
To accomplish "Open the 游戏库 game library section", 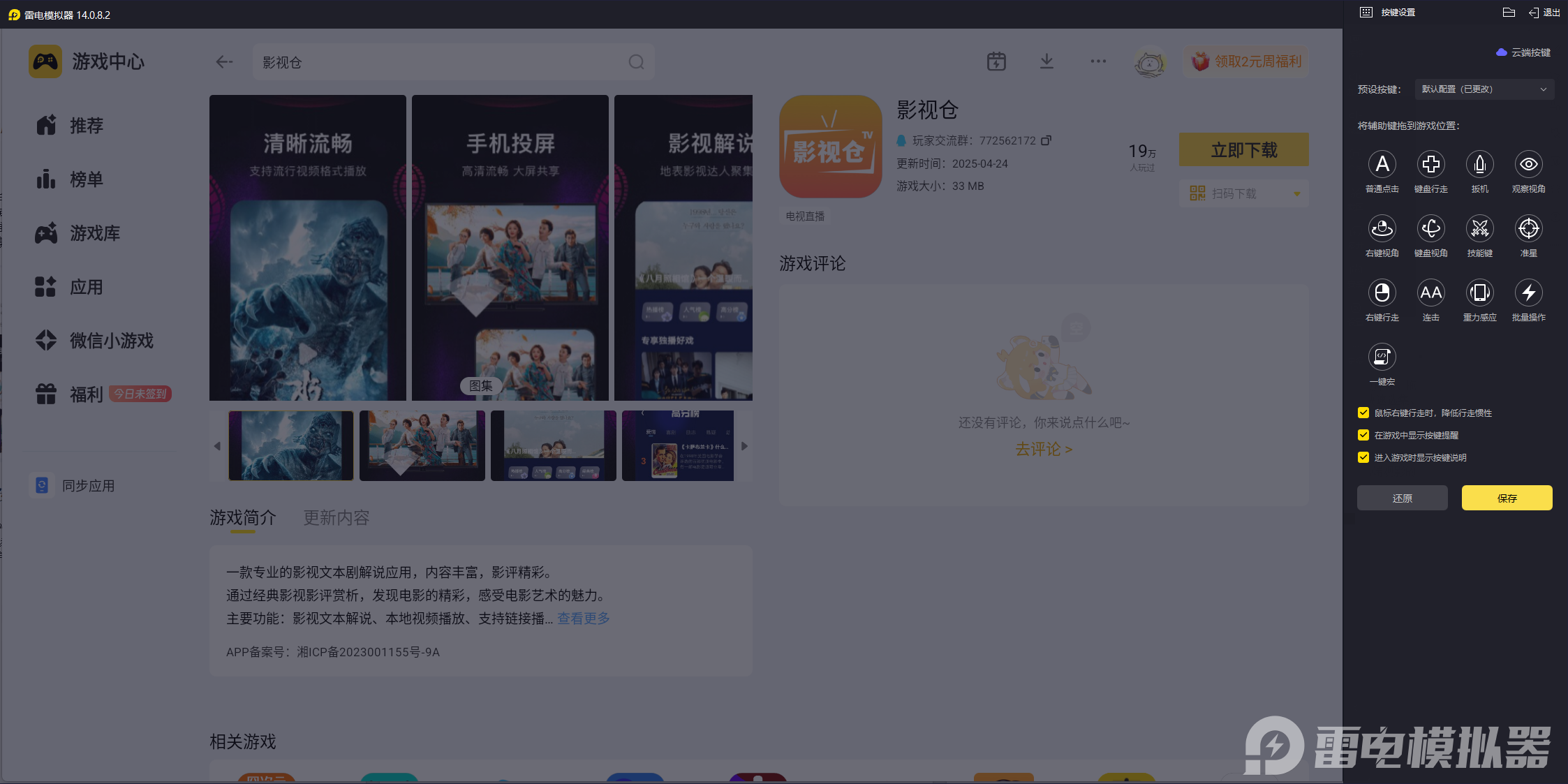I will (78, 233).
